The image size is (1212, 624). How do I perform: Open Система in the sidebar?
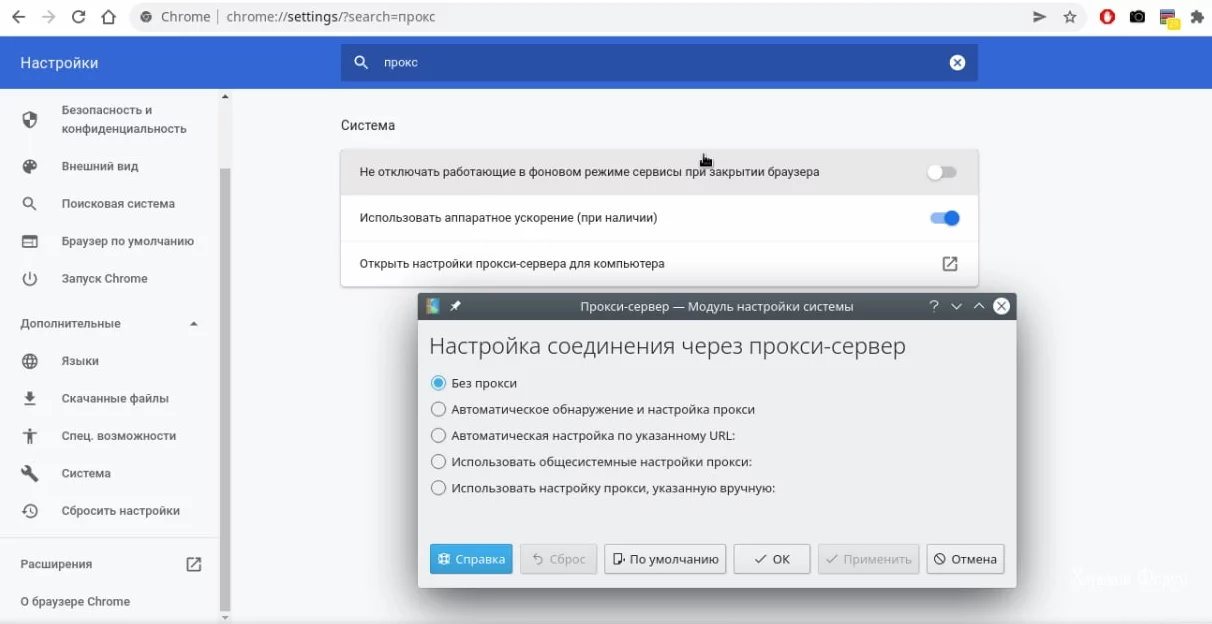point(108,473)
